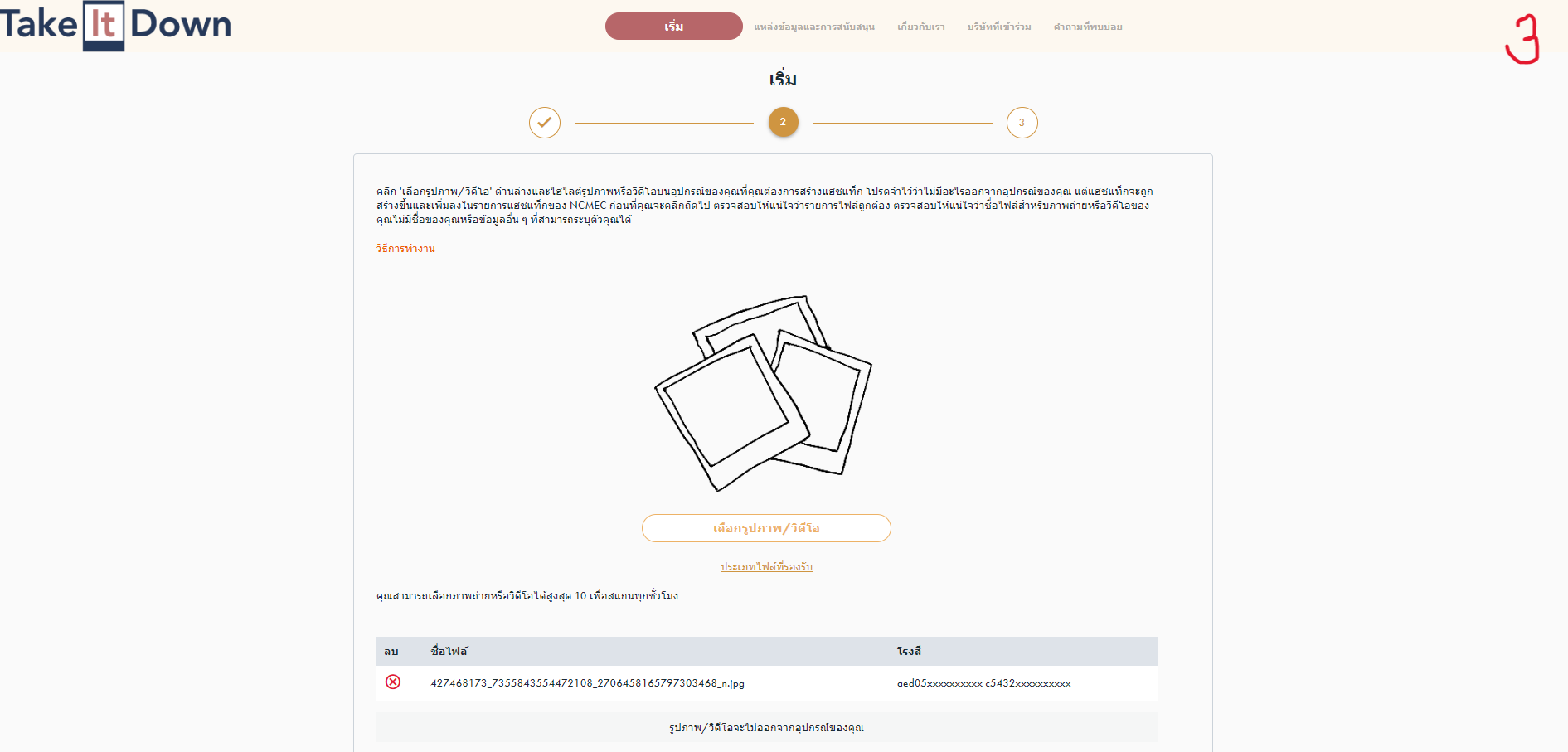The width and height of the screenshot is (1568, 752).
Task: Remove the uploaded jpg file with red X
Action: (393, 682)
